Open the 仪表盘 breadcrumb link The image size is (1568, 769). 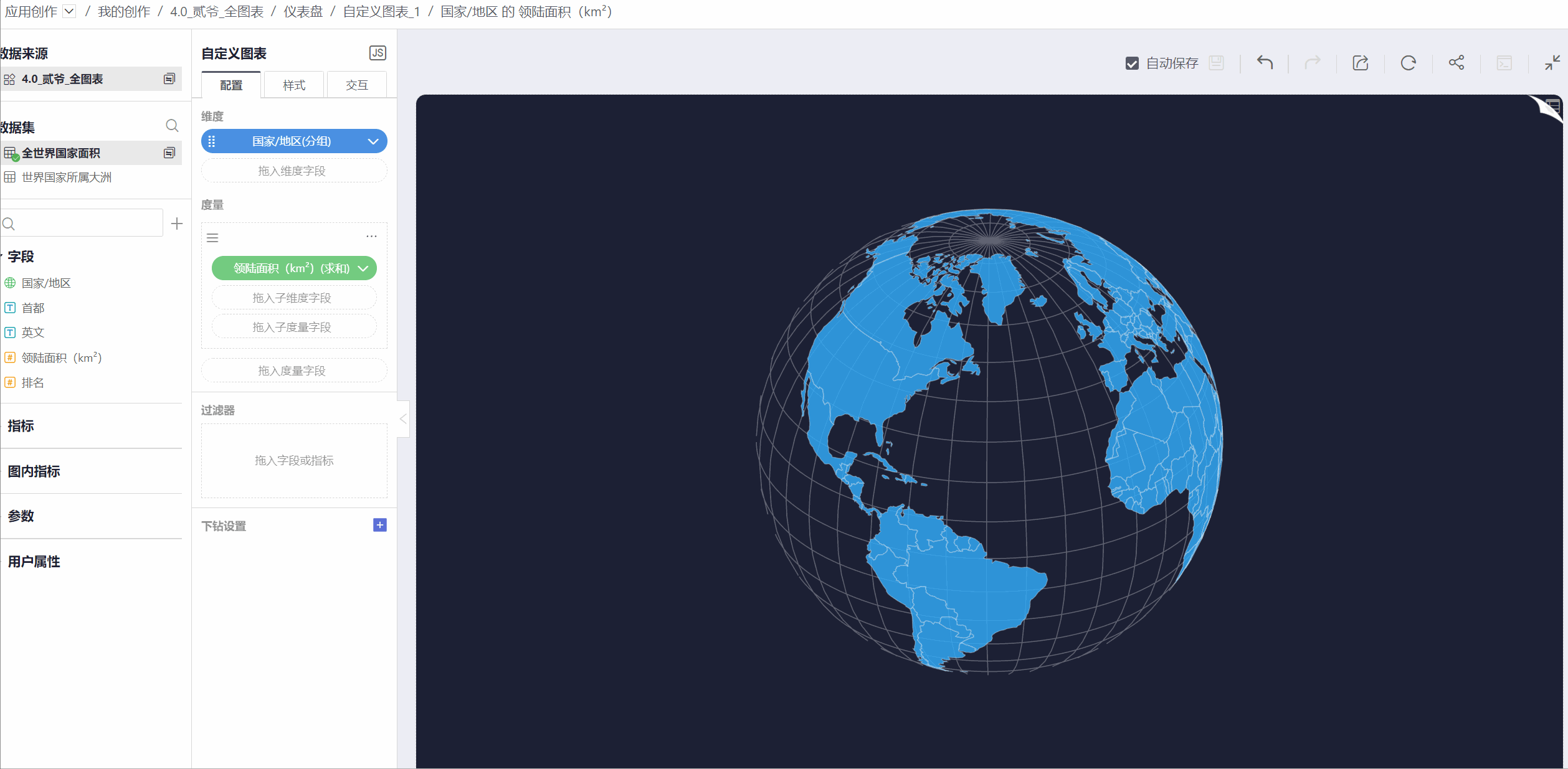(303, 11)
